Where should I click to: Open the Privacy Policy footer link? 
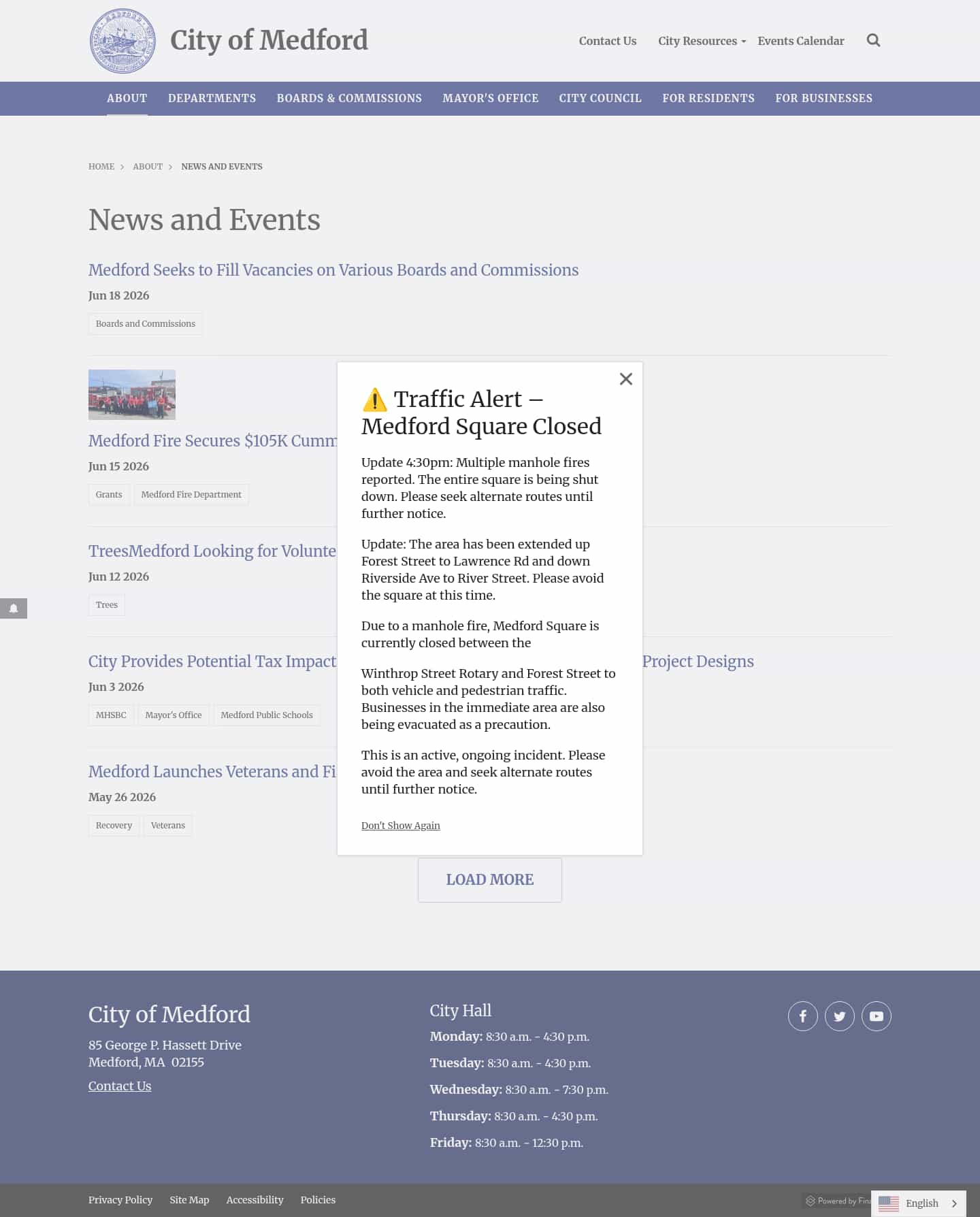120,1200
